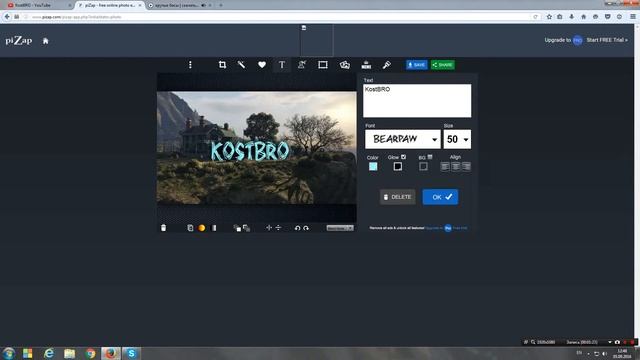Open Google Chrome from the taskbar
This screenshot has height=360, width=640.
tap(91, 353)
